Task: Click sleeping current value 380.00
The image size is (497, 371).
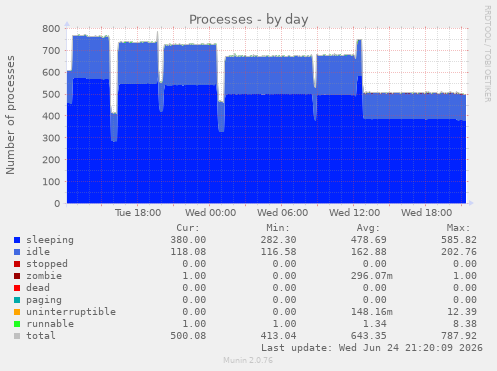Action: click(188, 240)
